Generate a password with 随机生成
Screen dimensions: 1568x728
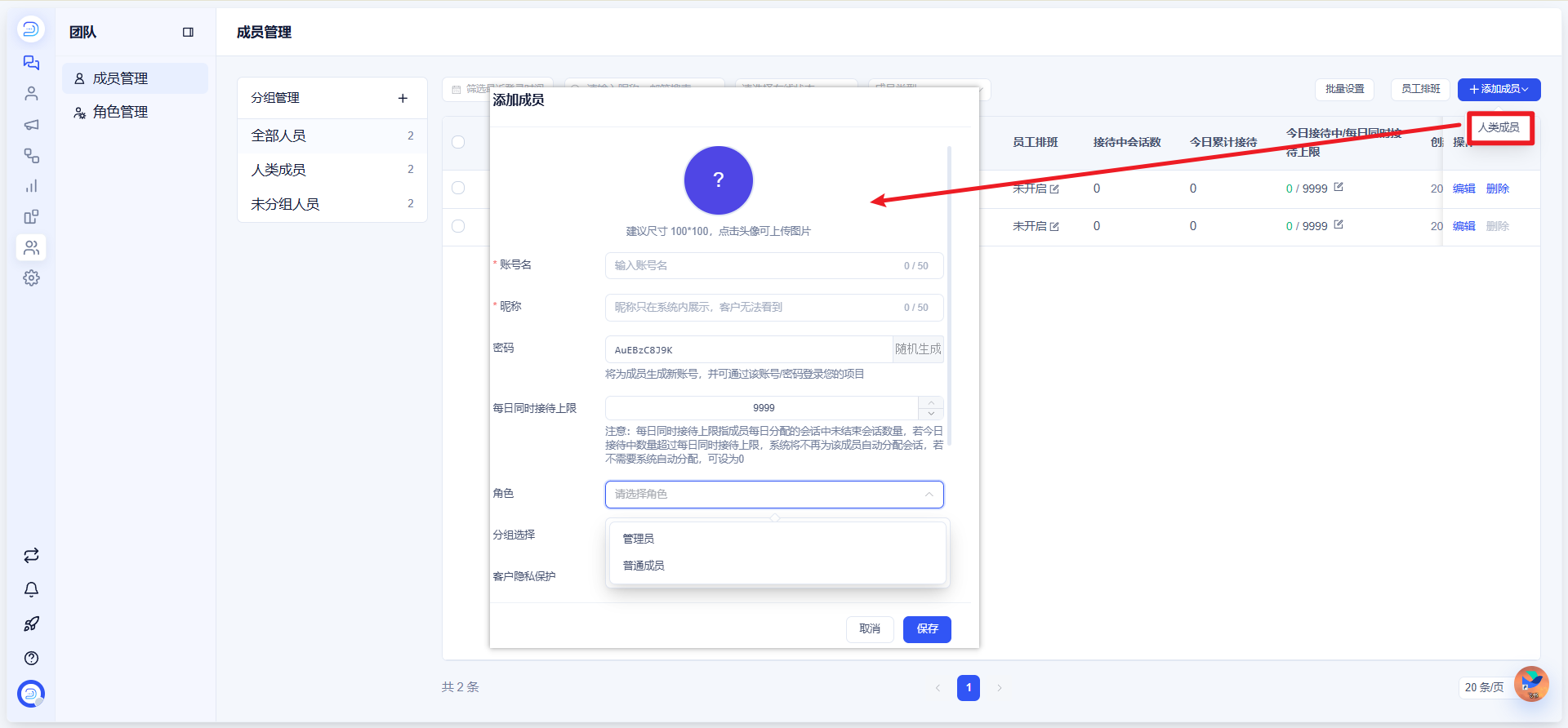(918, 349)
